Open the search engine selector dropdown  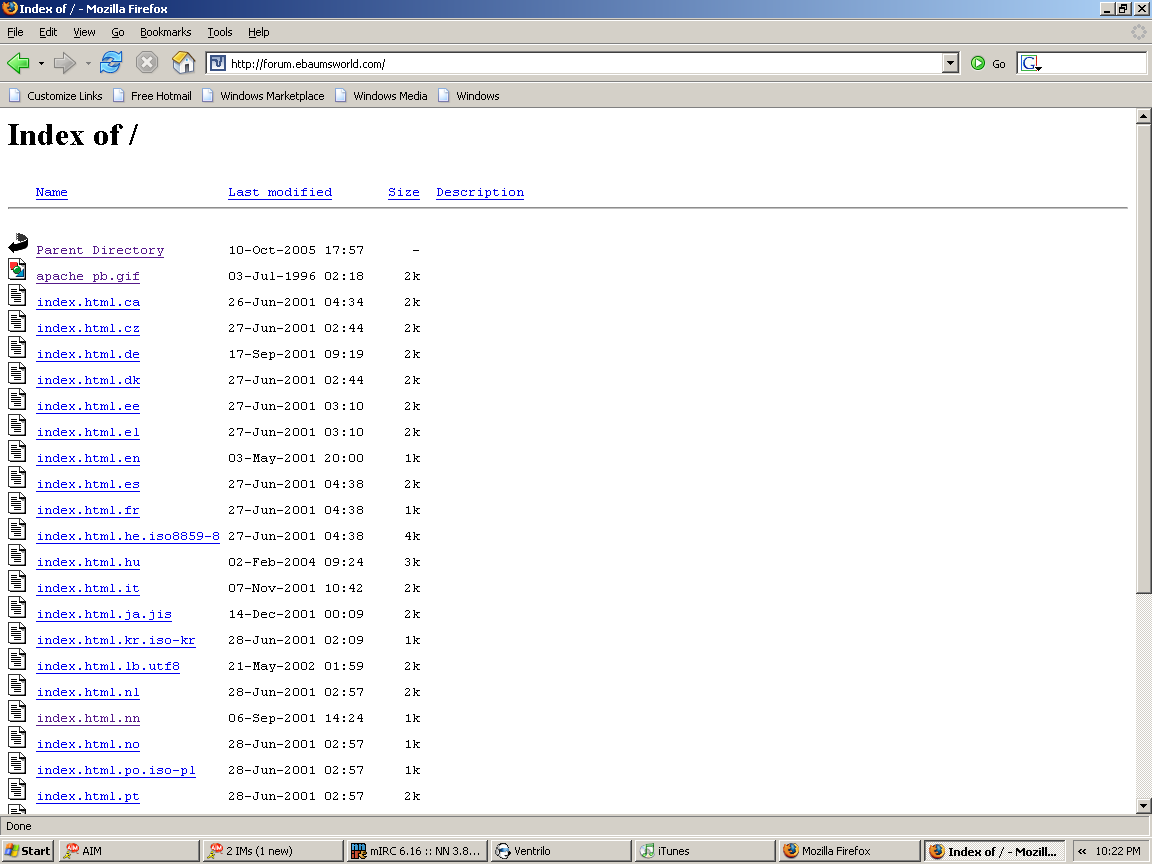pos(1031,64)
